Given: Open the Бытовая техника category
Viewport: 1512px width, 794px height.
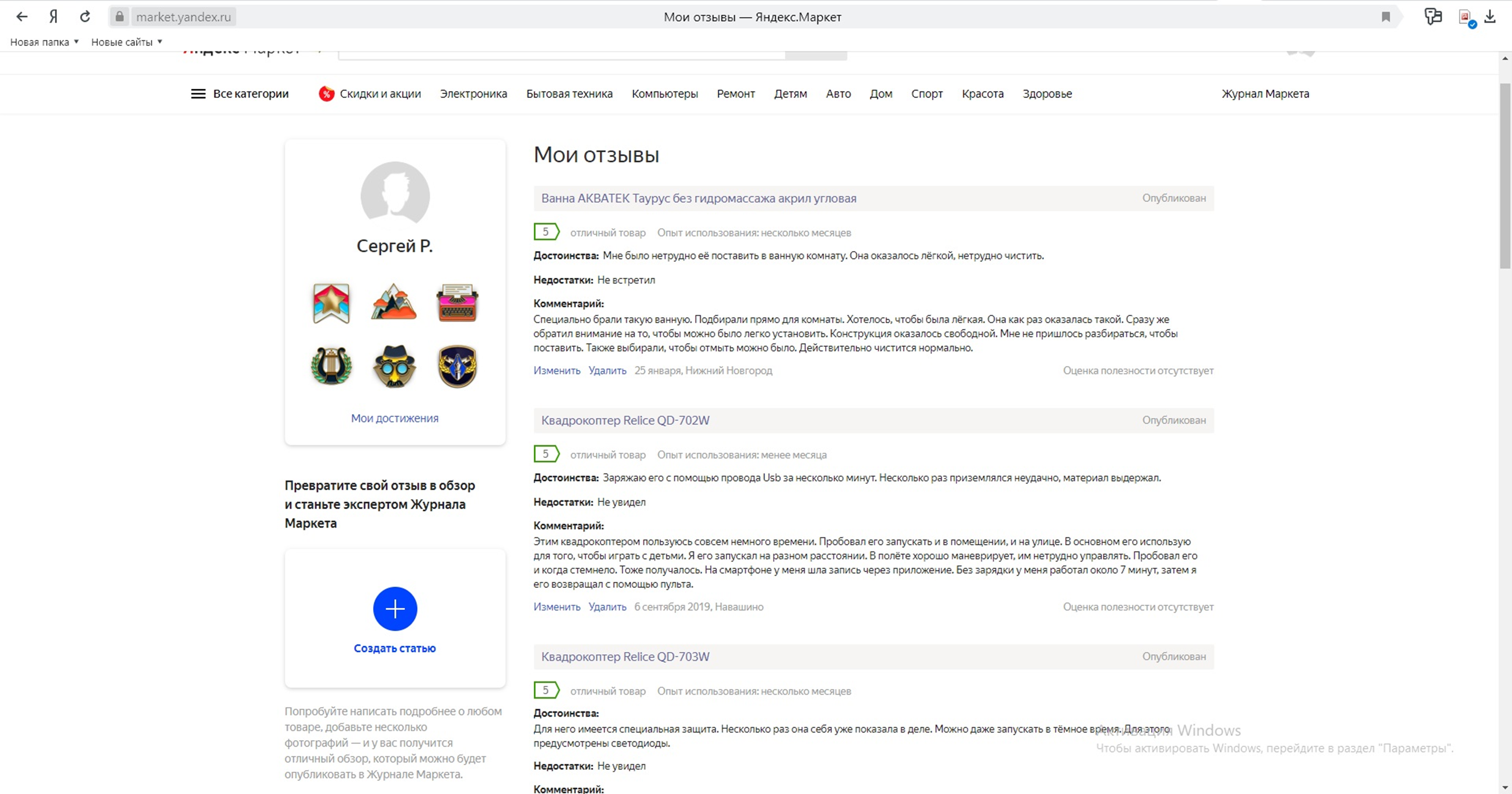Looking at the screenshot, I should click(x=570, y=94).
